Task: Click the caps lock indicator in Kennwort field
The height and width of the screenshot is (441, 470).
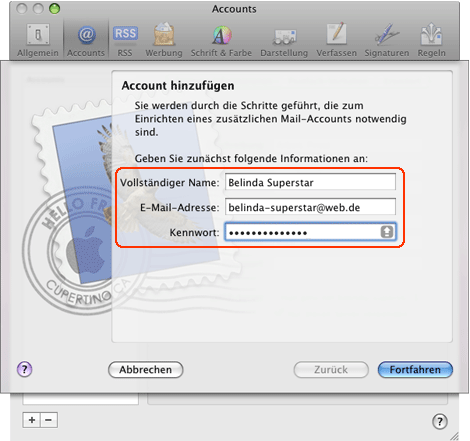Action: (387, 232)
